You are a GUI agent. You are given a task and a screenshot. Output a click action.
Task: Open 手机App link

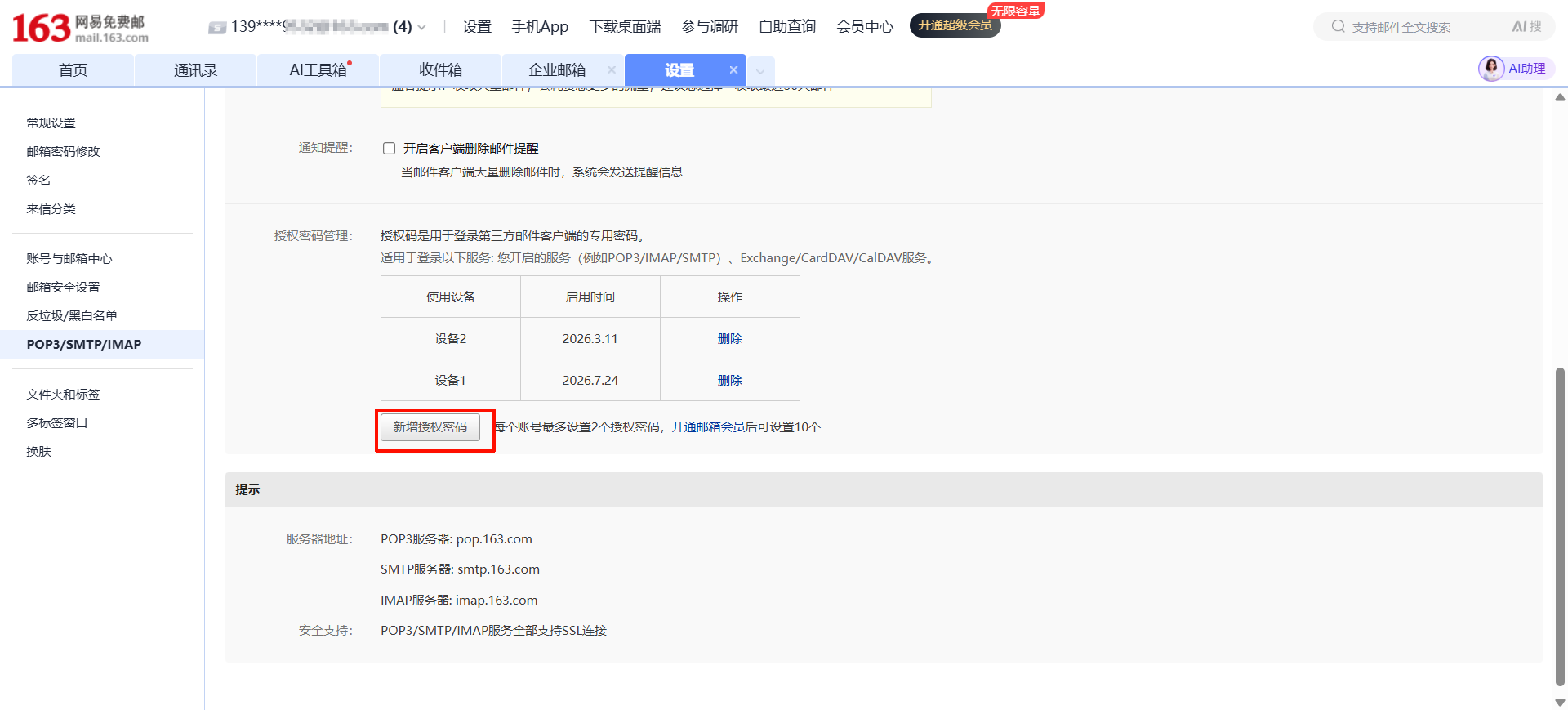pyautogui.click(x=540, y=27)
